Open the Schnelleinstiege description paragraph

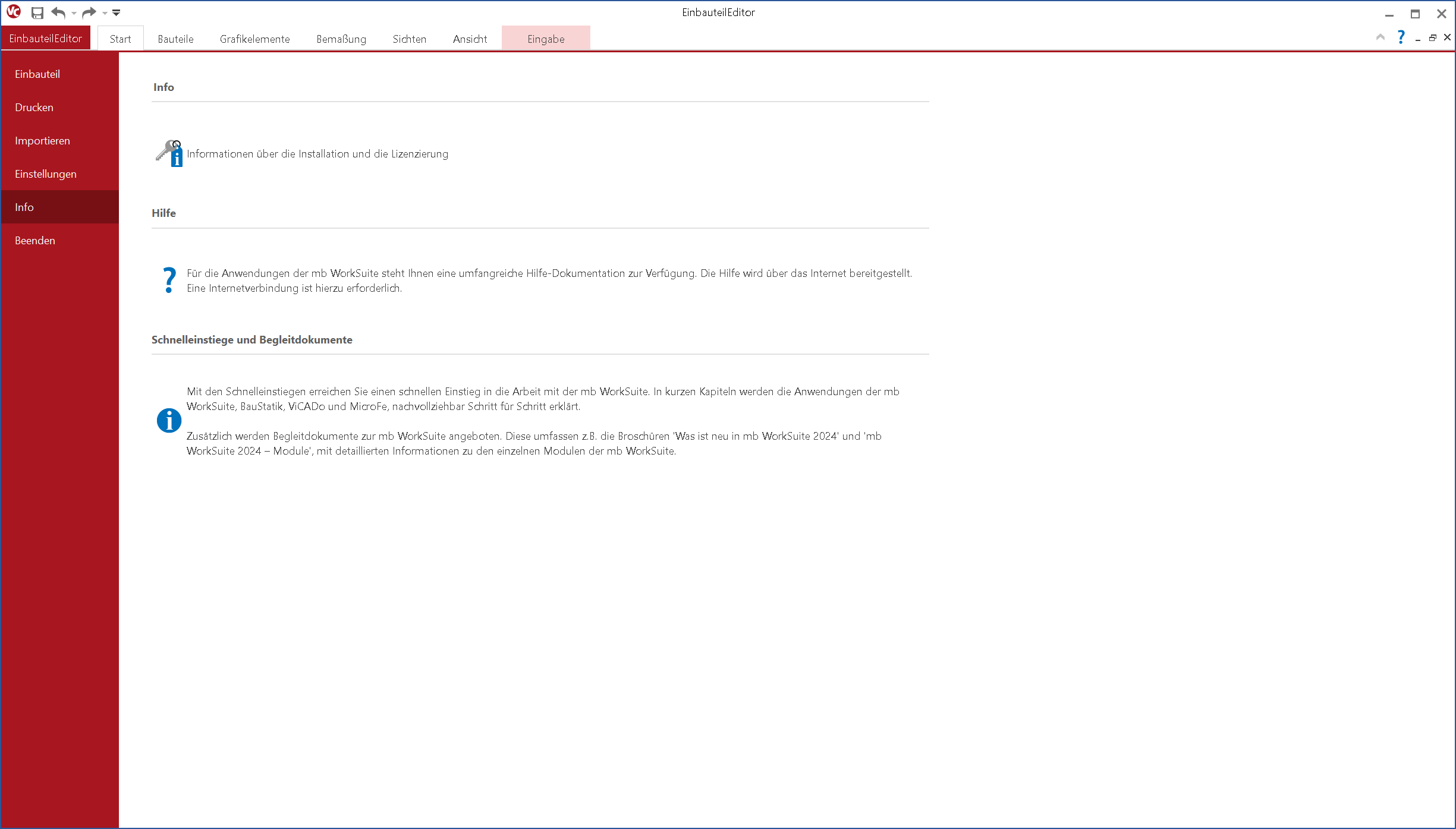click(x=543, y=399)
